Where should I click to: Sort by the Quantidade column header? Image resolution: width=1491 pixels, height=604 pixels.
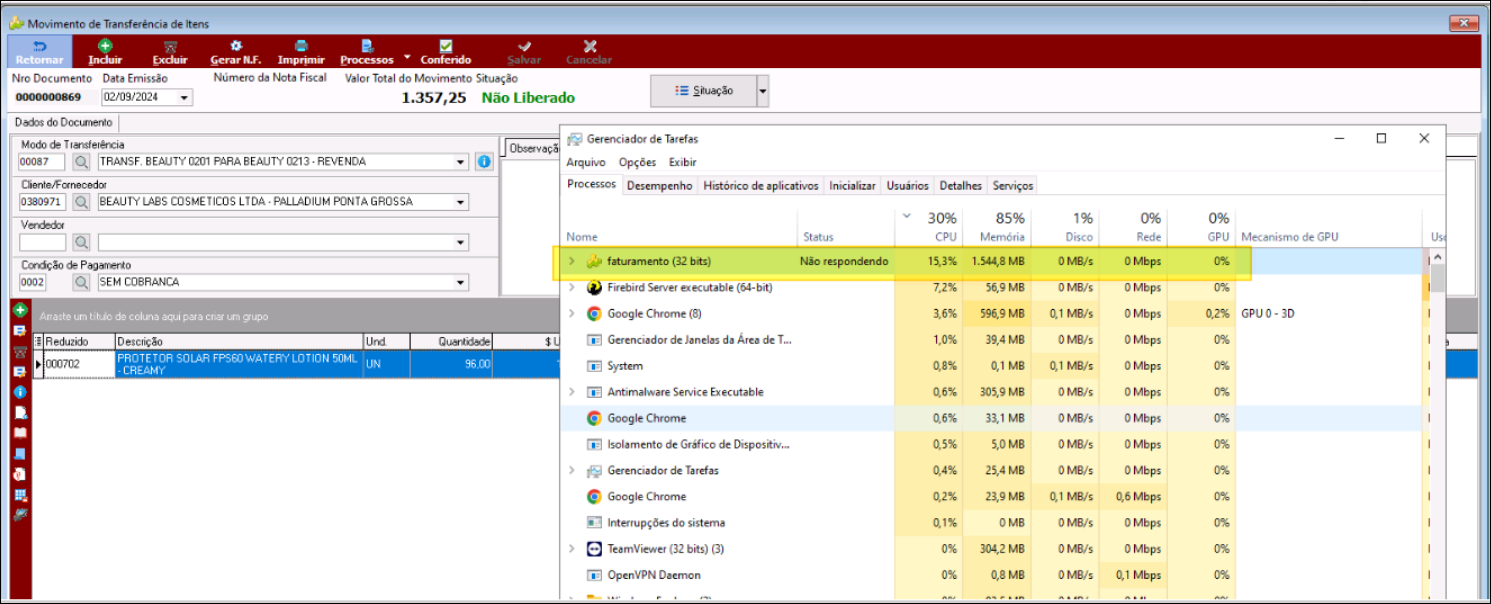pyautogui.click(x=451, y=341)
